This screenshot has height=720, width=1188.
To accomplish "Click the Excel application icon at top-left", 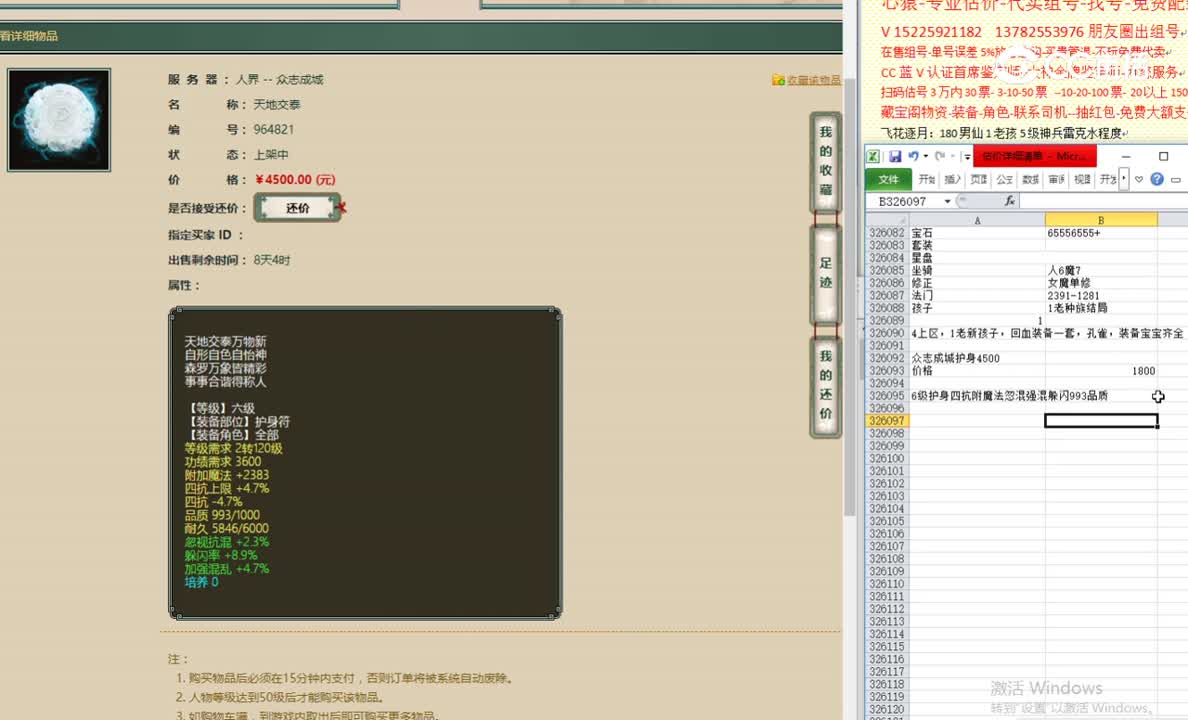I will coord(874,156).
